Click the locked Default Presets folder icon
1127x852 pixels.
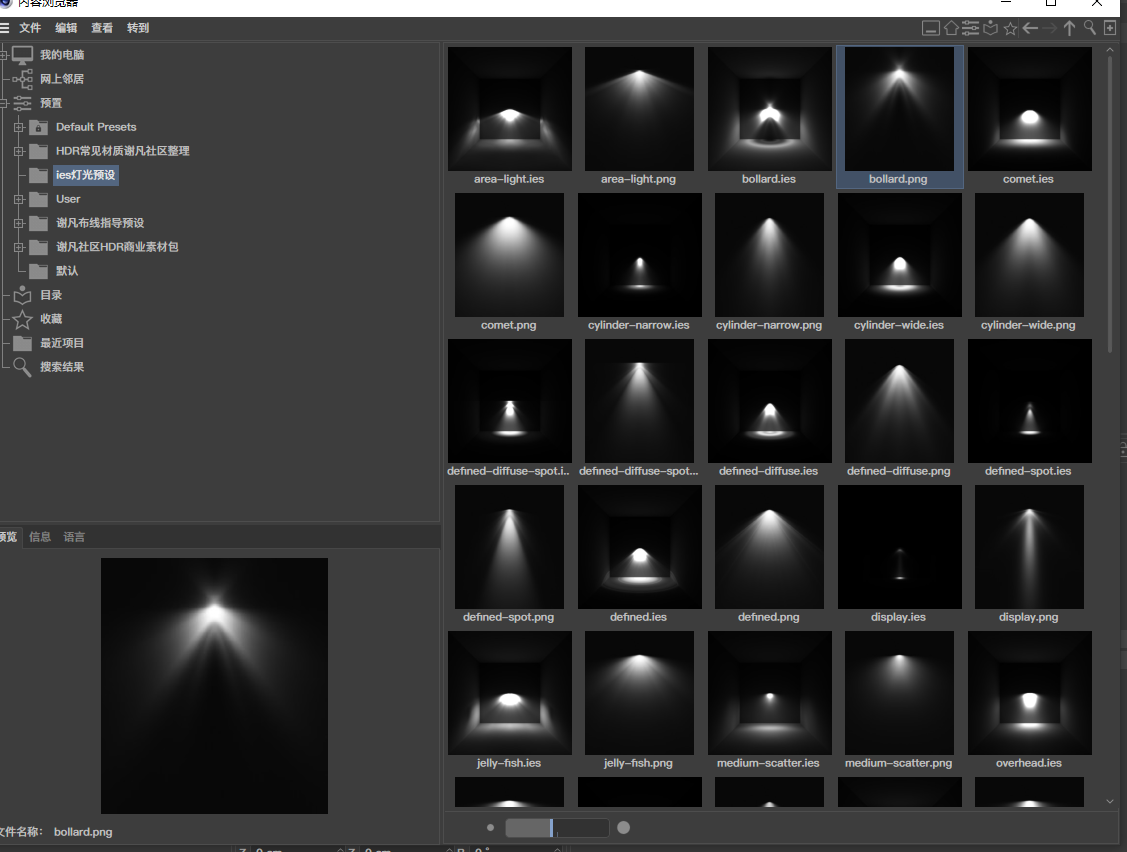tap(38, 127)
